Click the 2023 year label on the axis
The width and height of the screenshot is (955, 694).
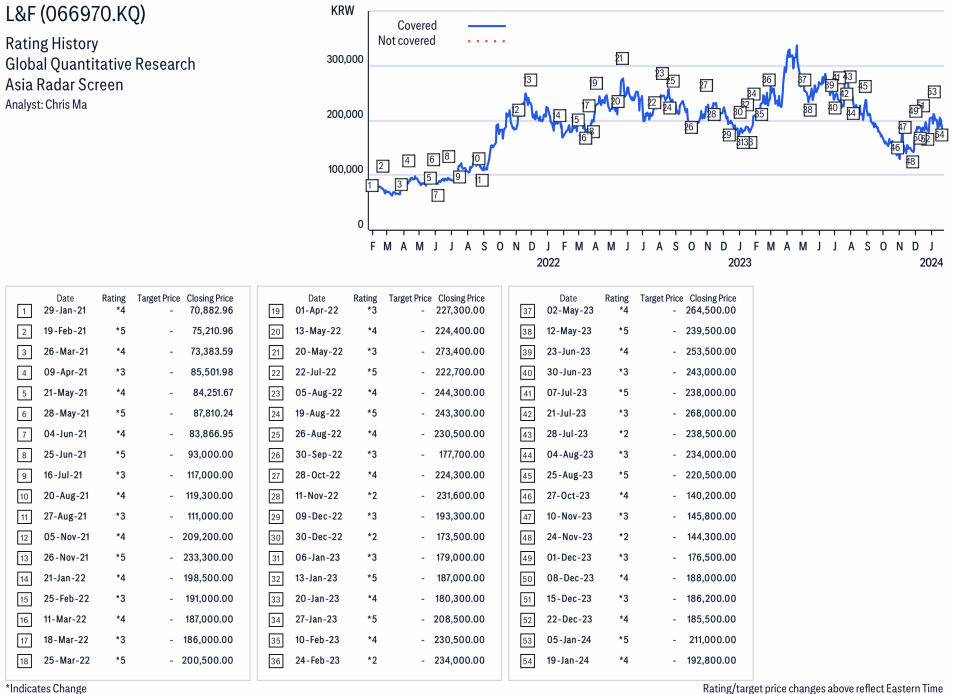point(739,263)
